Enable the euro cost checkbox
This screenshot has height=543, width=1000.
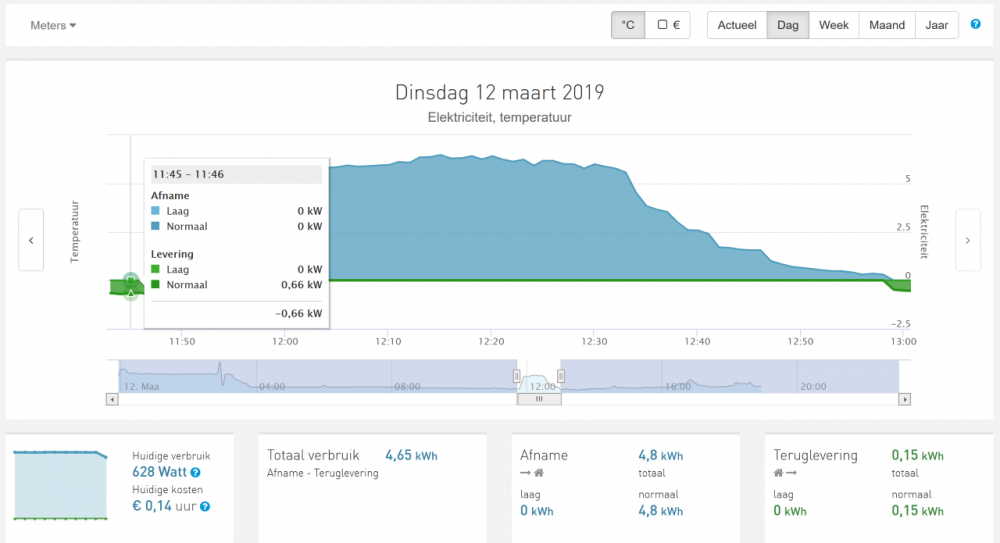668,25
